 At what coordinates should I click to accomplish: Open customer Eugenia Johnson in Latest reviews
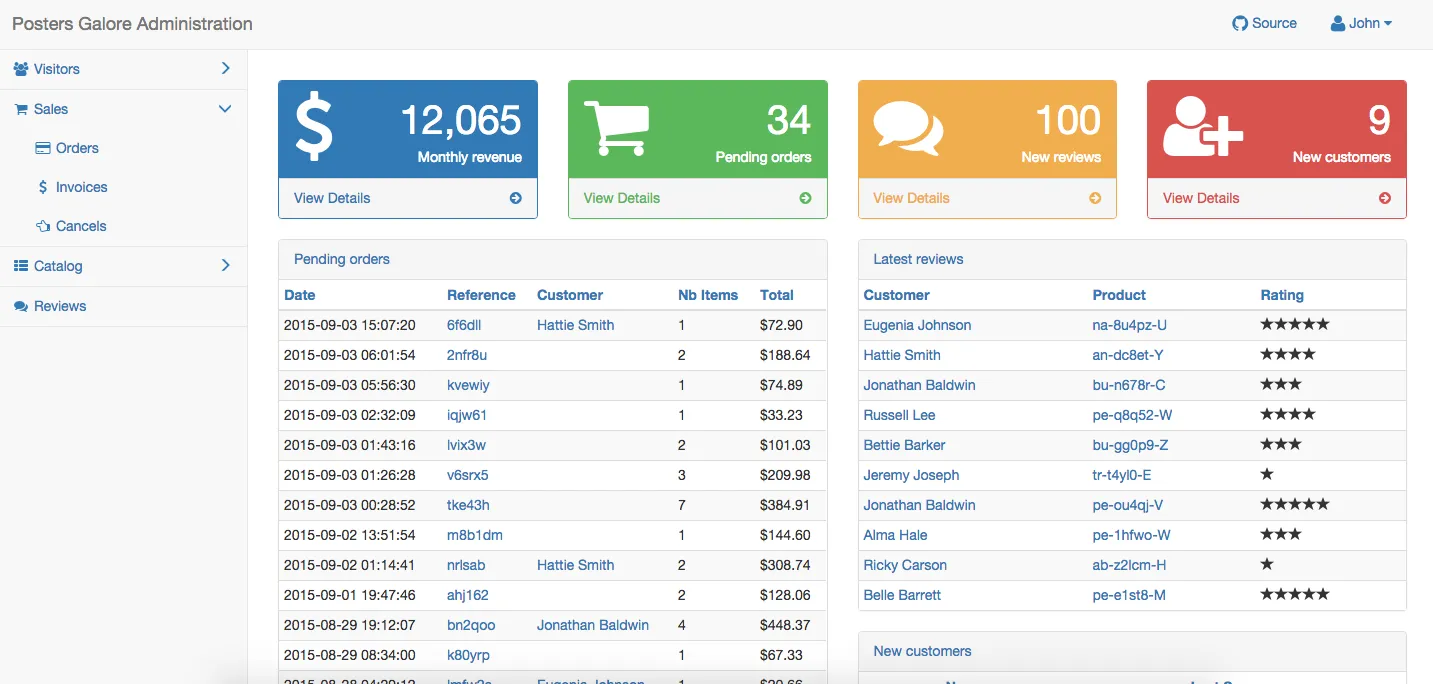917,325
